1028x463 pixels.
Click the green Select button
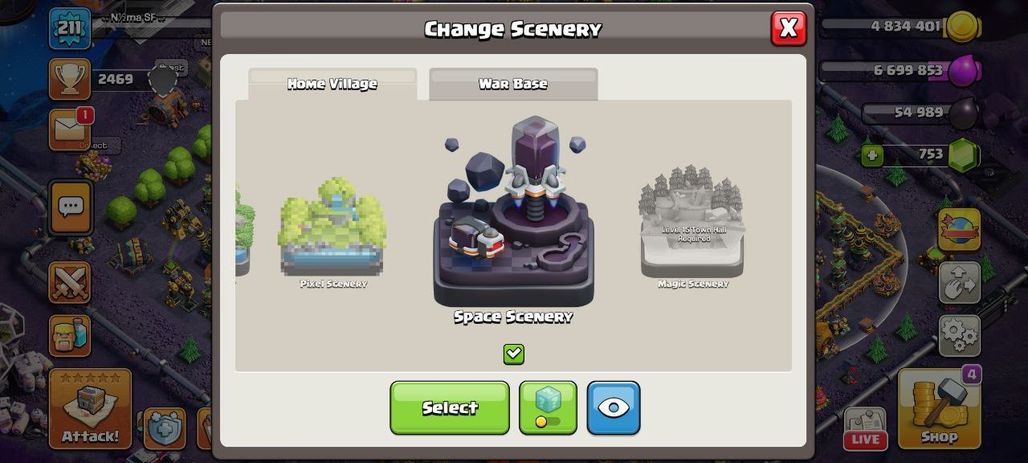tap(450, 407)
